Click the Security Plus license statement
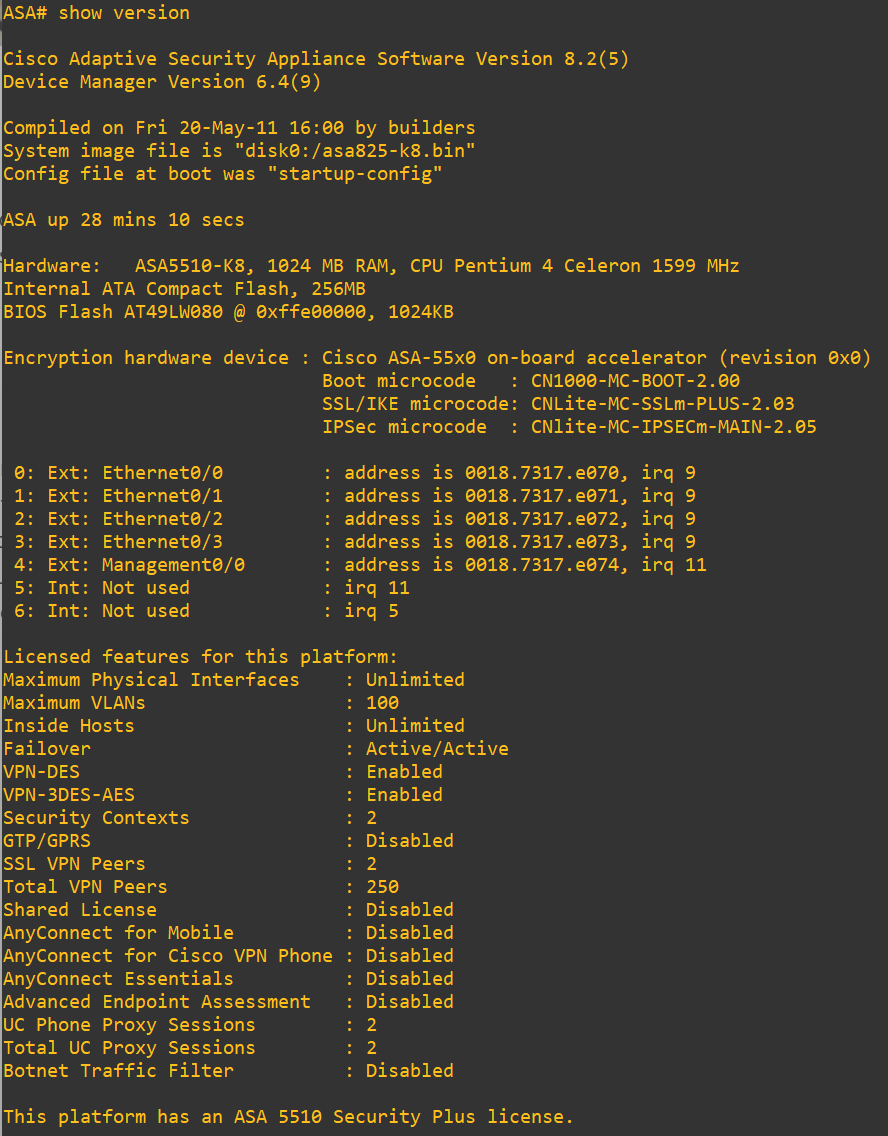 pos(288,1117)
